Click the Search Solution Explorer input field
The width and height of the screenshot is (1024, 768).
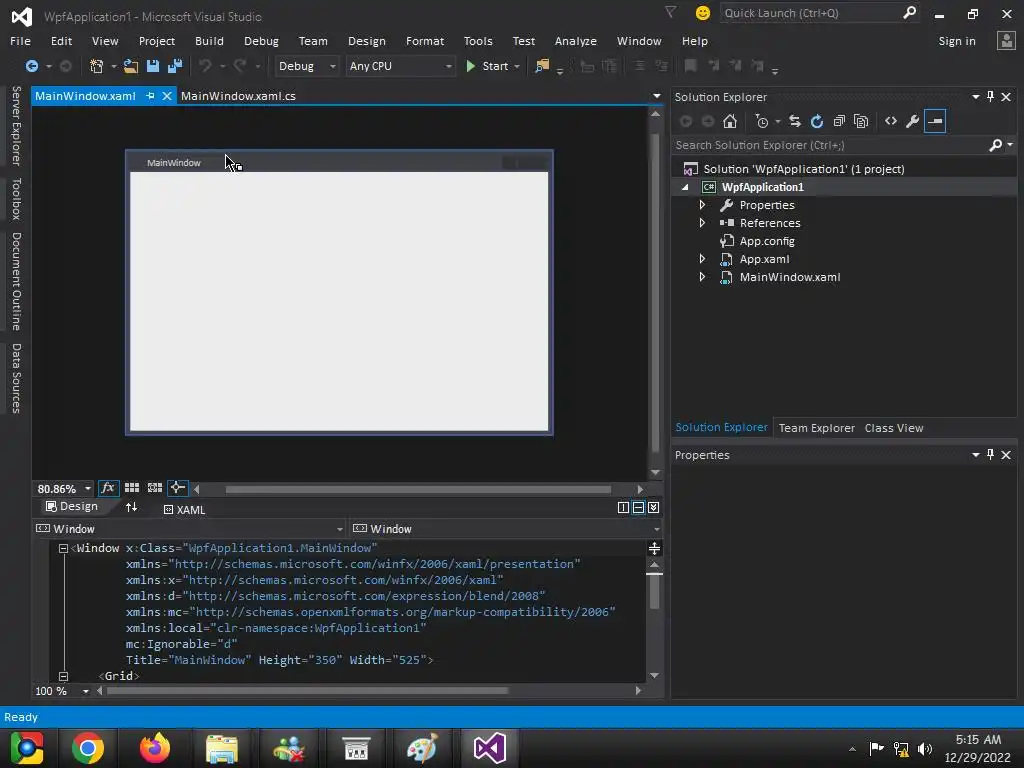[829, 145]
